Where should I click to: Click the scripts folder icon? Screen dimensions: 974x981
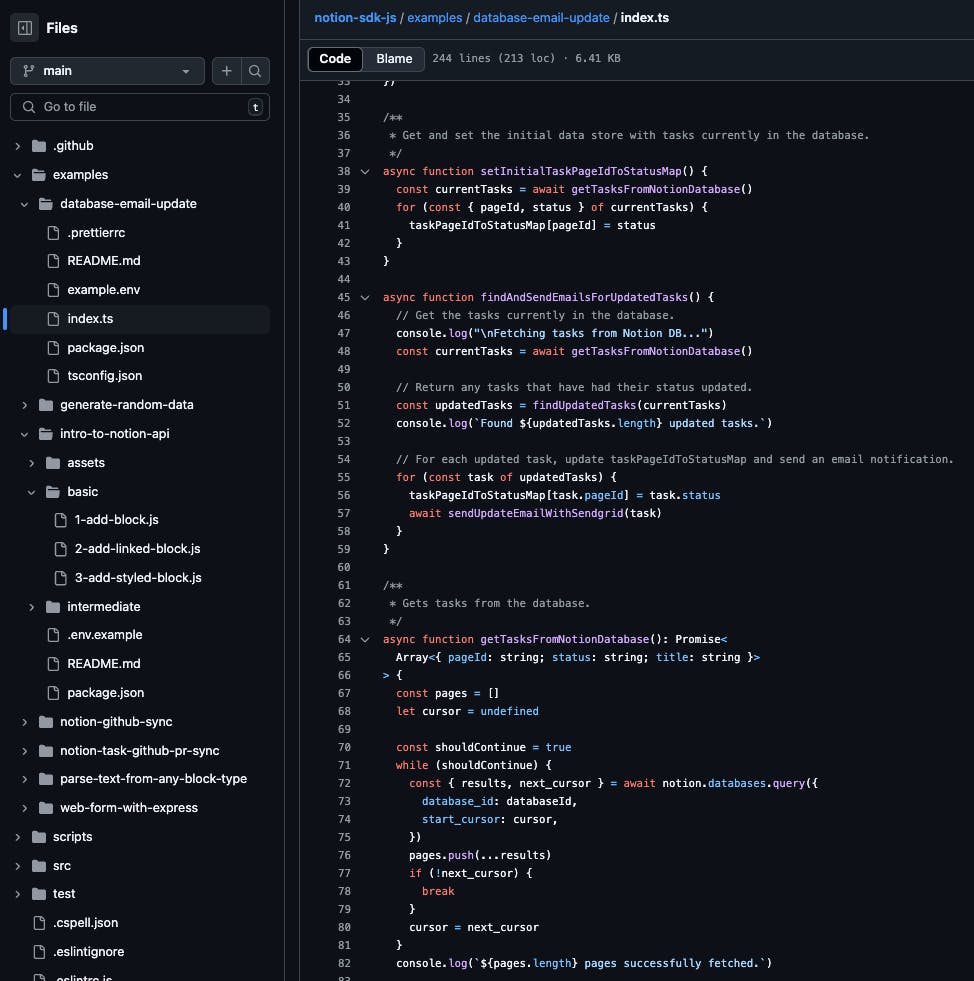pyautogui.click(x=39, y=837)
